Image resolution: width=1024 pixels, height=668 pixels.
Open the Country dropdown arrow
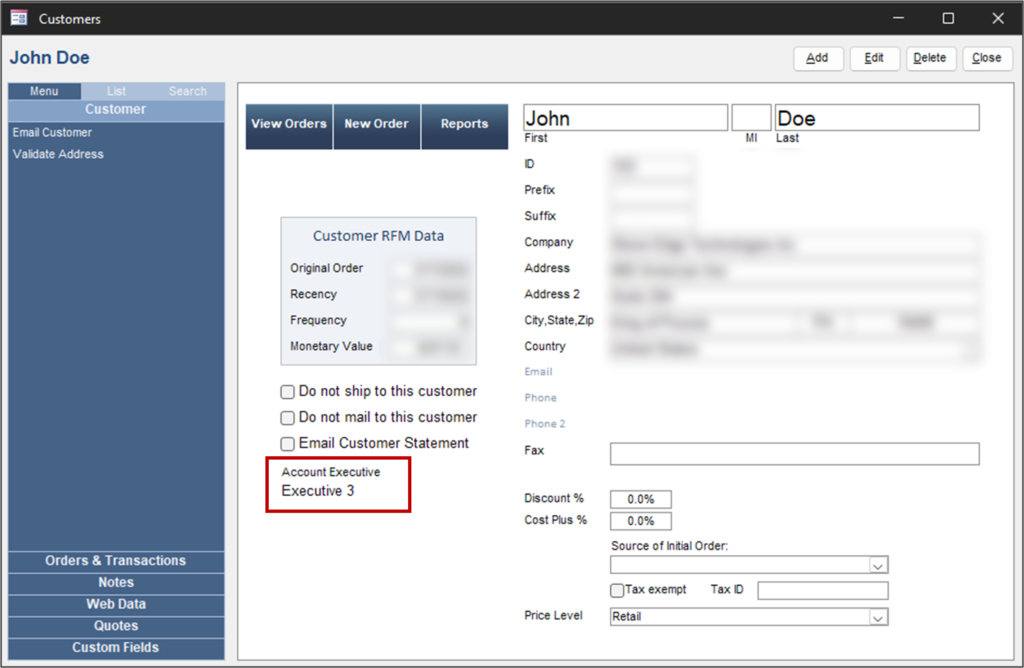[969, 350]
